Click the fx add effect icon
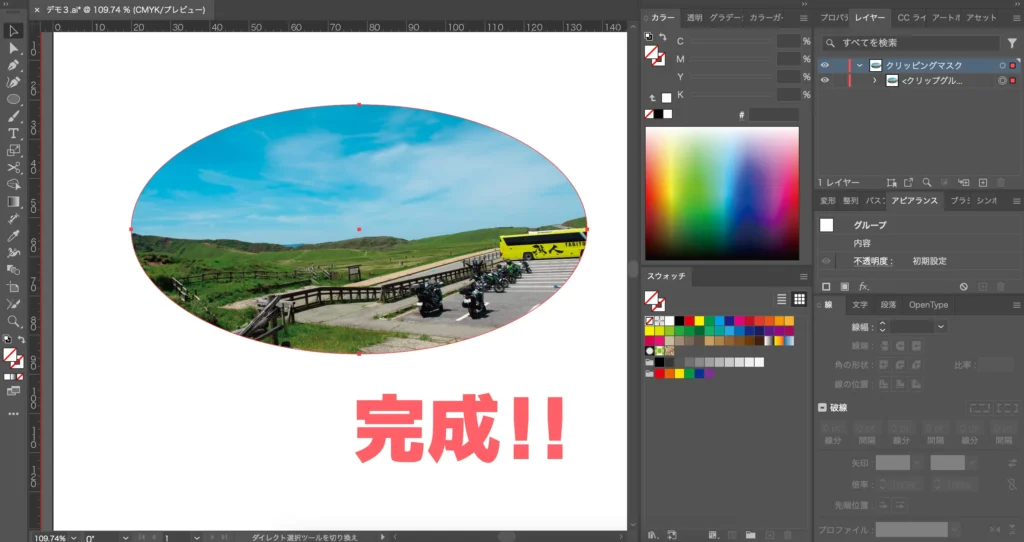This screenshot has width=1024, height=542. coord(864,286)
